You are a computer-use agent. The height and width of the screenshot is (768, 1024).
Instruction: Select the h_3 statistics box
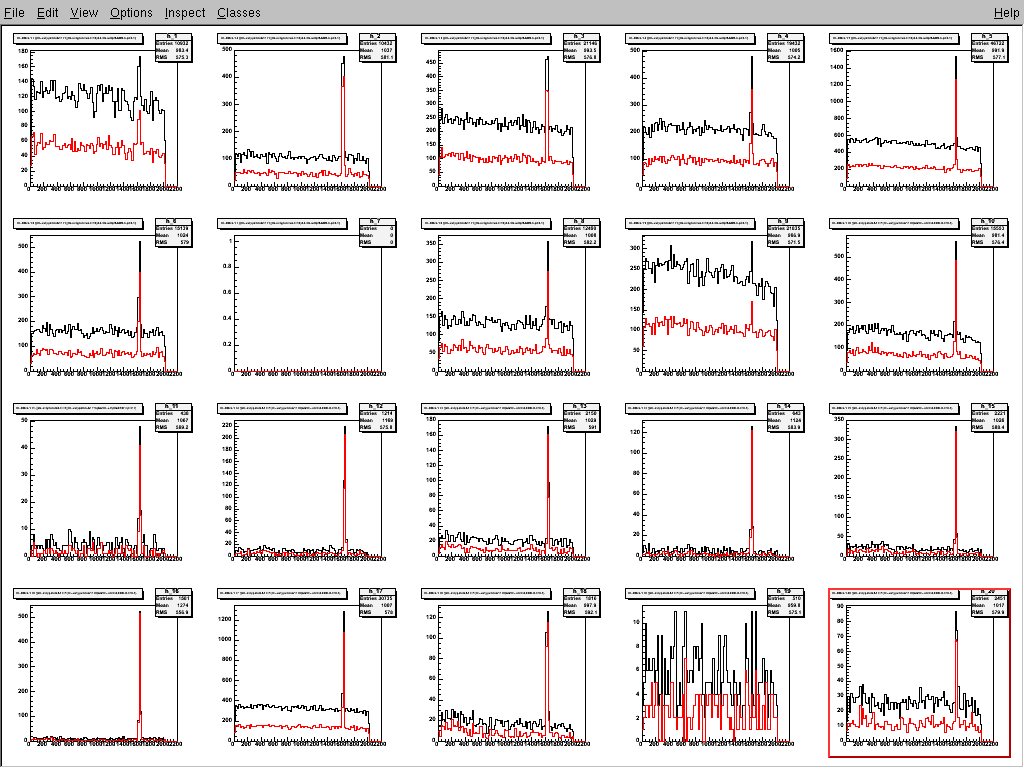(x=581, y=48)
